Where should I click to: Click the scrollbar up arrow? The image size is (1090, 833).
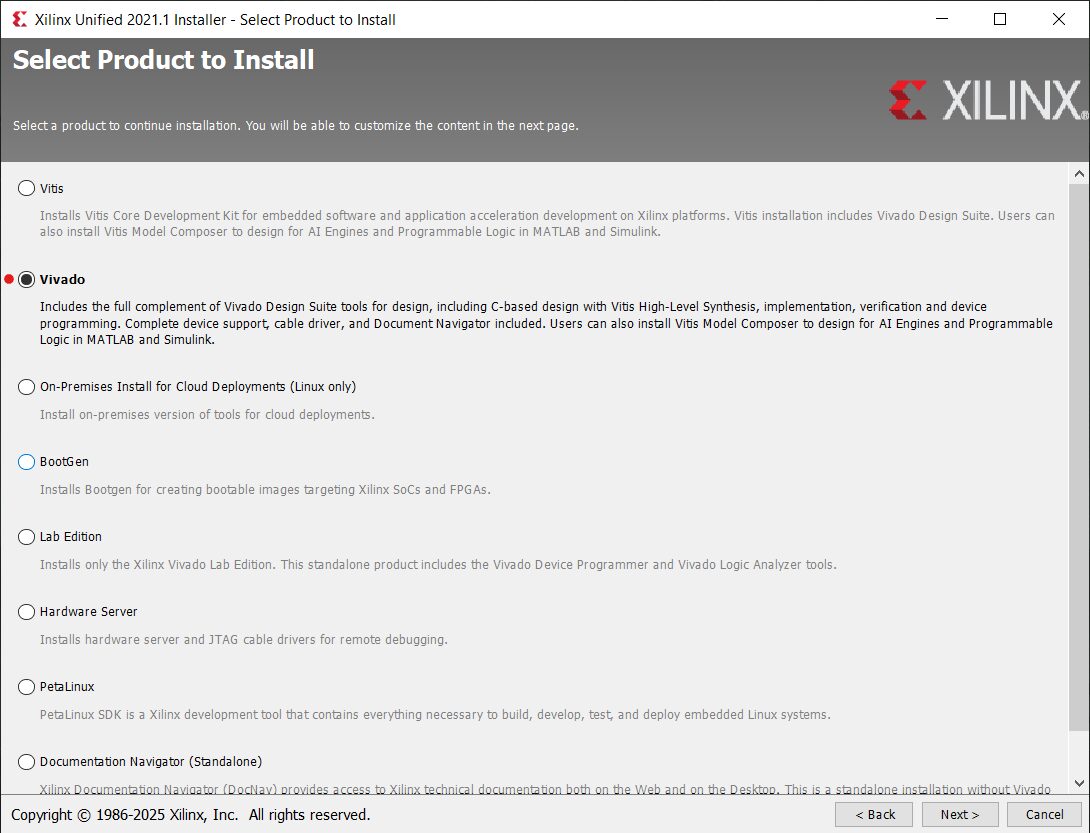(1079, 174)
